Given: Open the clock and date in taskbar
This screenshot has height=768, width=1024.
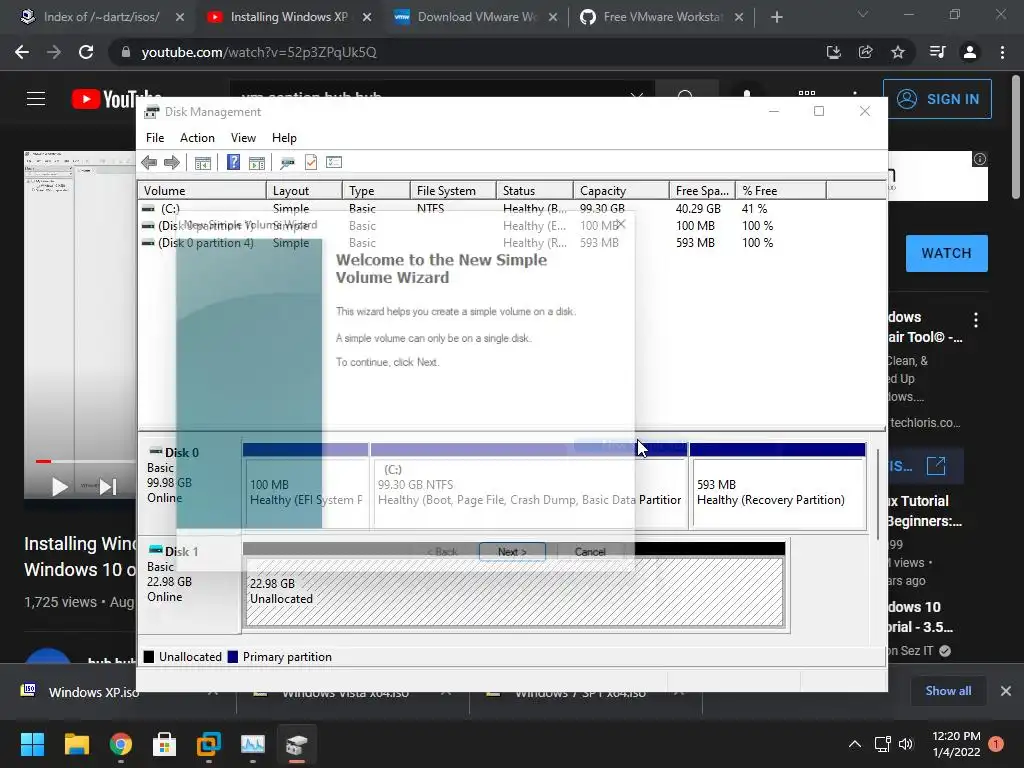Looking at the screenshot, I should pyautogui.click(x=956, y=744).
